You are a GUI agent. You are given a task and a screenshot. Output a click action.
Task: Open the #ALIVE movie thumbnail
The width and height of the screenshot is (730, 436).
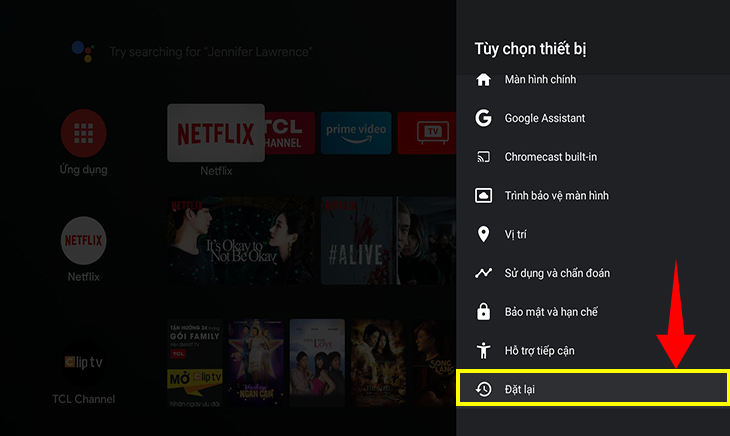tap(356, 239)
